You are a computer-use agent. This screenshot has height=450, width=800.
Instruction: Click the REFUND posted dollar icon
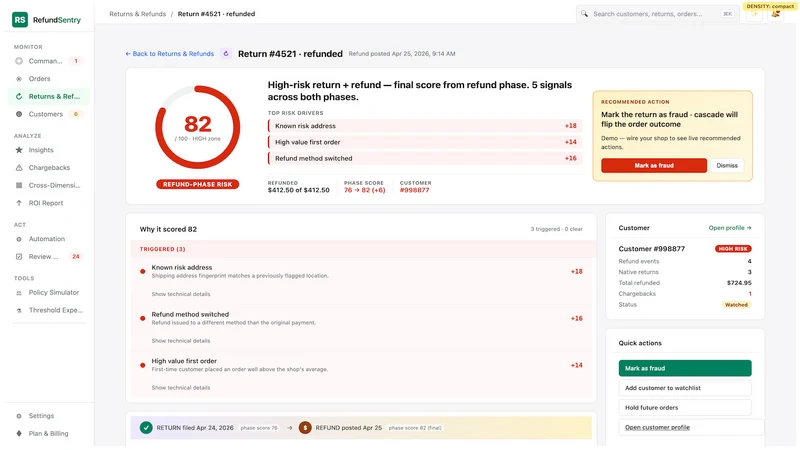[305, 428]
